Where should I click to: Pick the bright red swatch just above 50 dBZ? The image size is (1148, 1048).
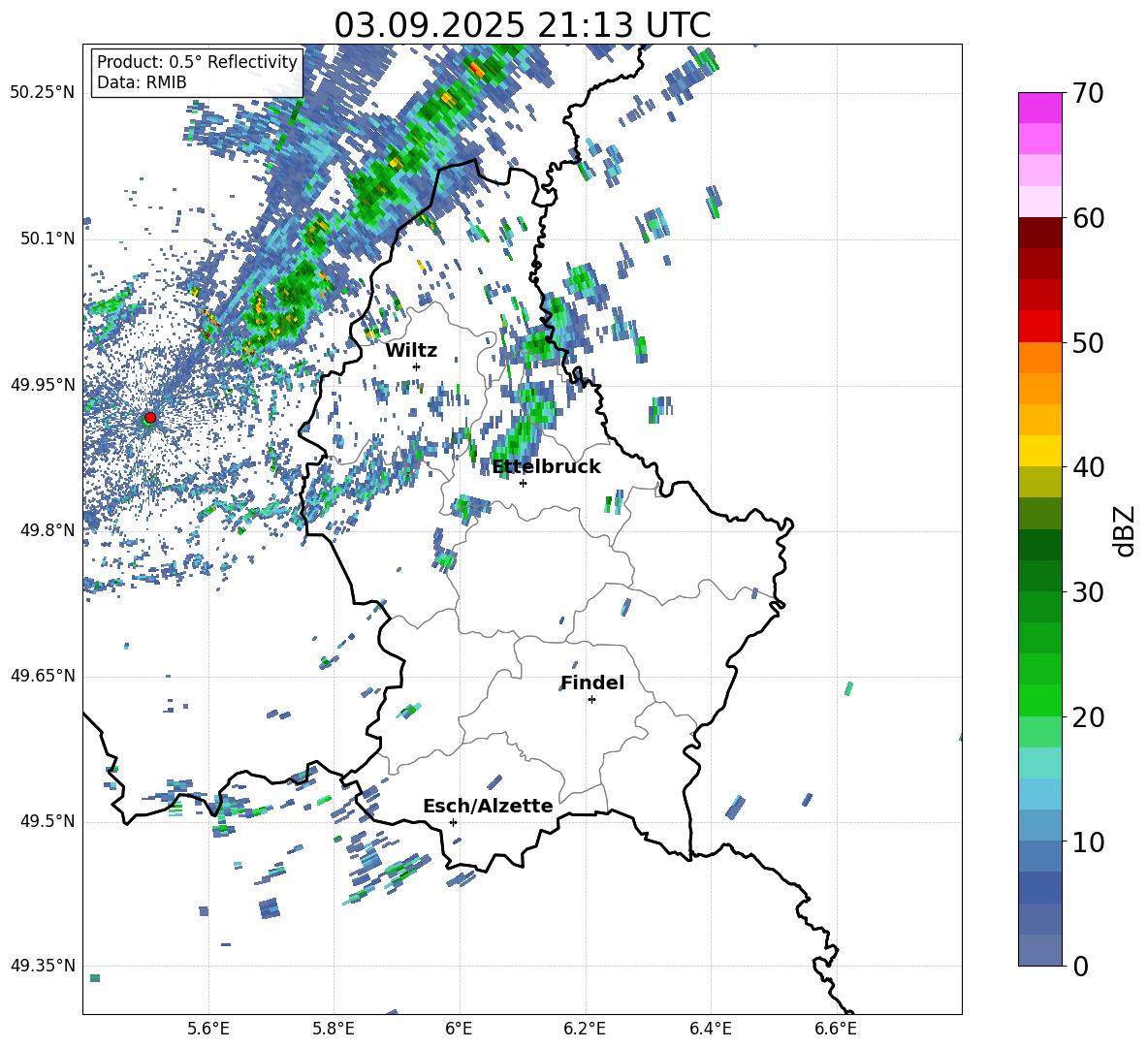(x=1039, y=327)
